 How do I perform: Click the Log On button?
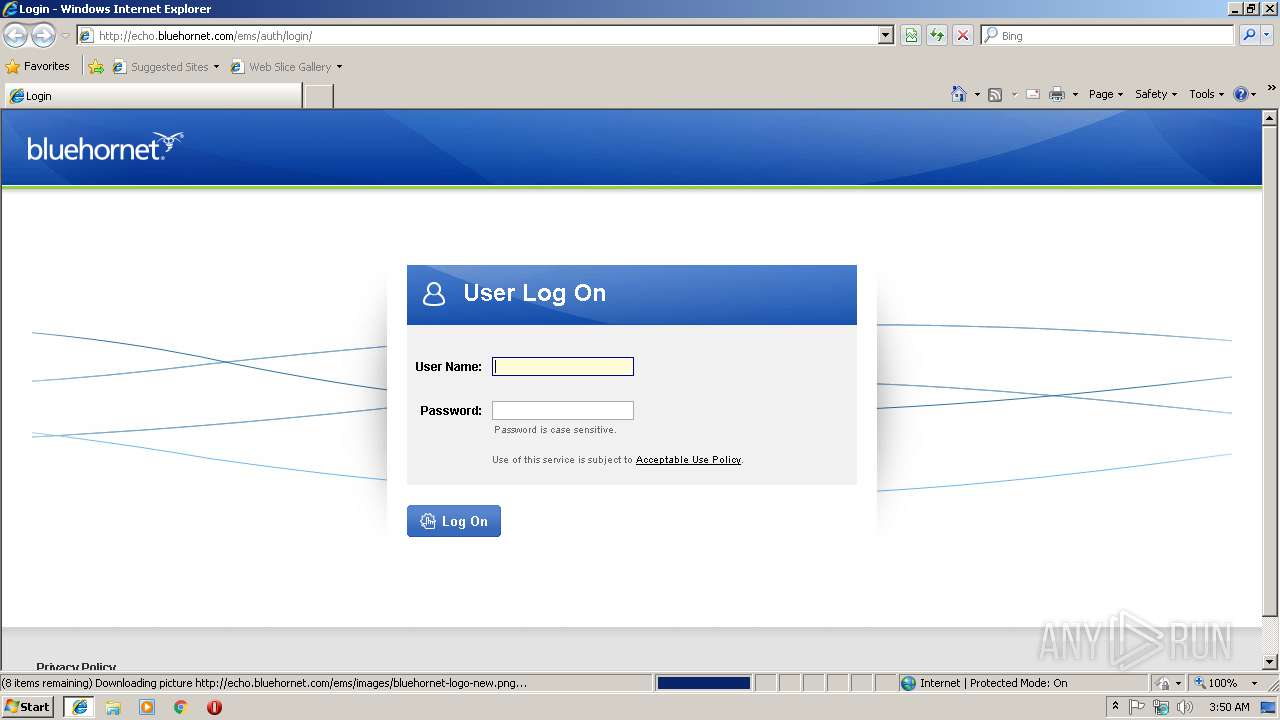point(454,521)
